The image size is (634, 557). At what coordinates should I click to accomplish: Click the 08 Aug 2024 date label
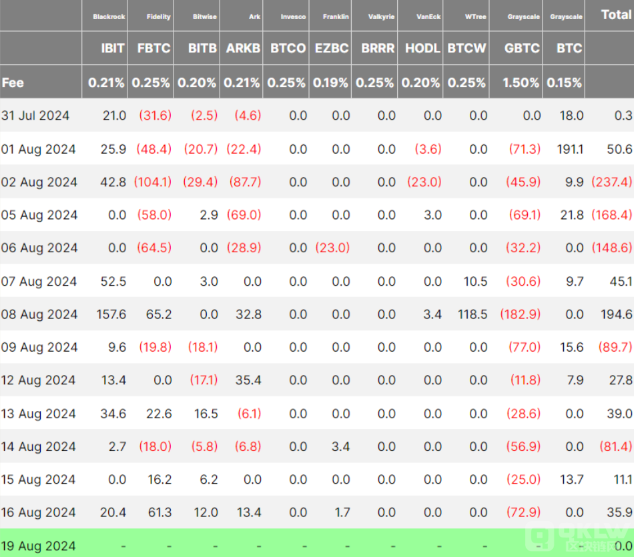click(x=39, y=314)
